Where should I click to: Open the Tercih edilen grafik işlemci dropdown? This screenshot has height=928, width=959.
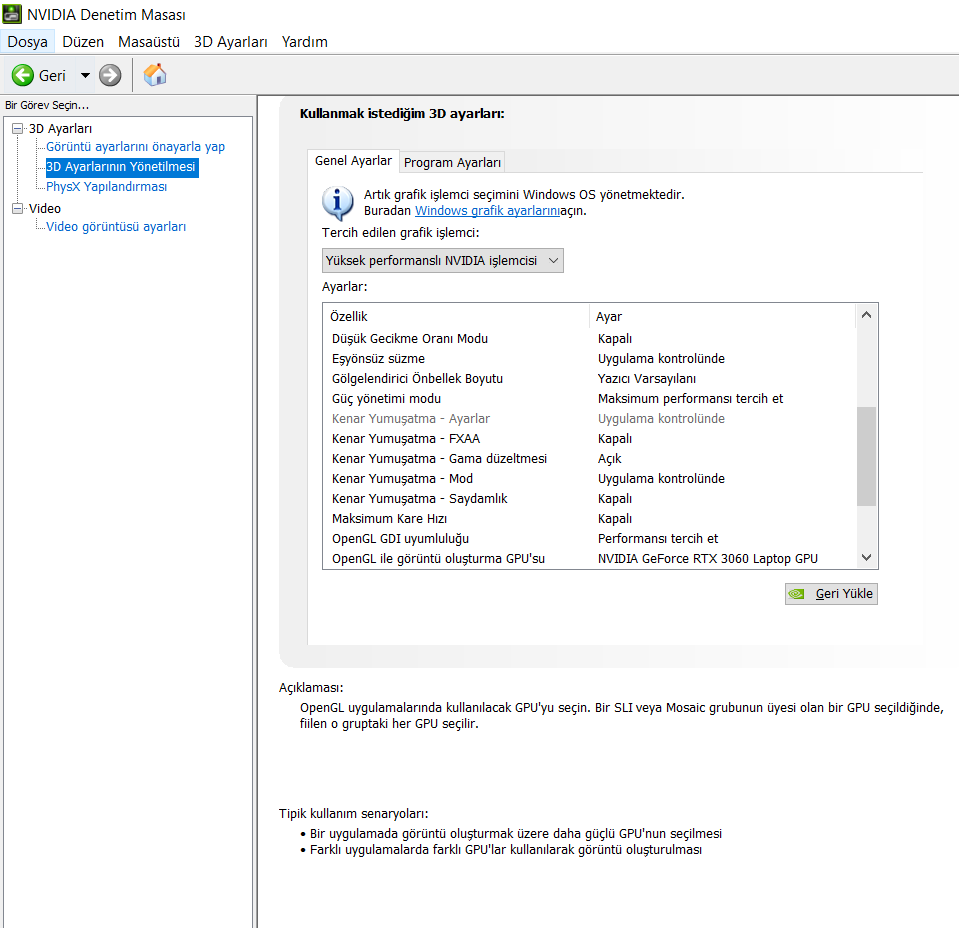tap(442, 261)
